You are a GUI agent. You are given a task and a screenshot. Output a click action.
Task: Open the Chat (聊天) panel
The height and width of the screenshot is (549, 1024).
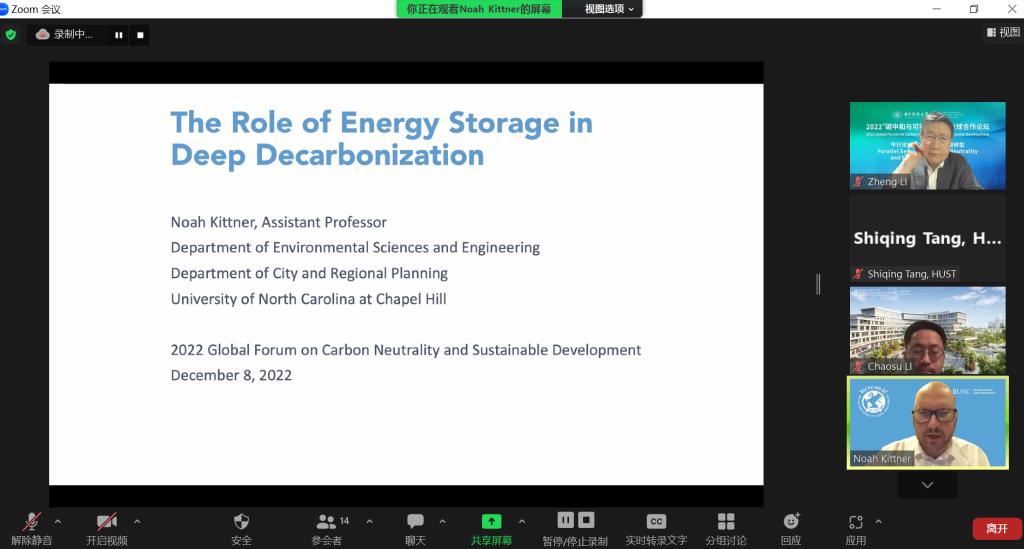pos(415,523)
